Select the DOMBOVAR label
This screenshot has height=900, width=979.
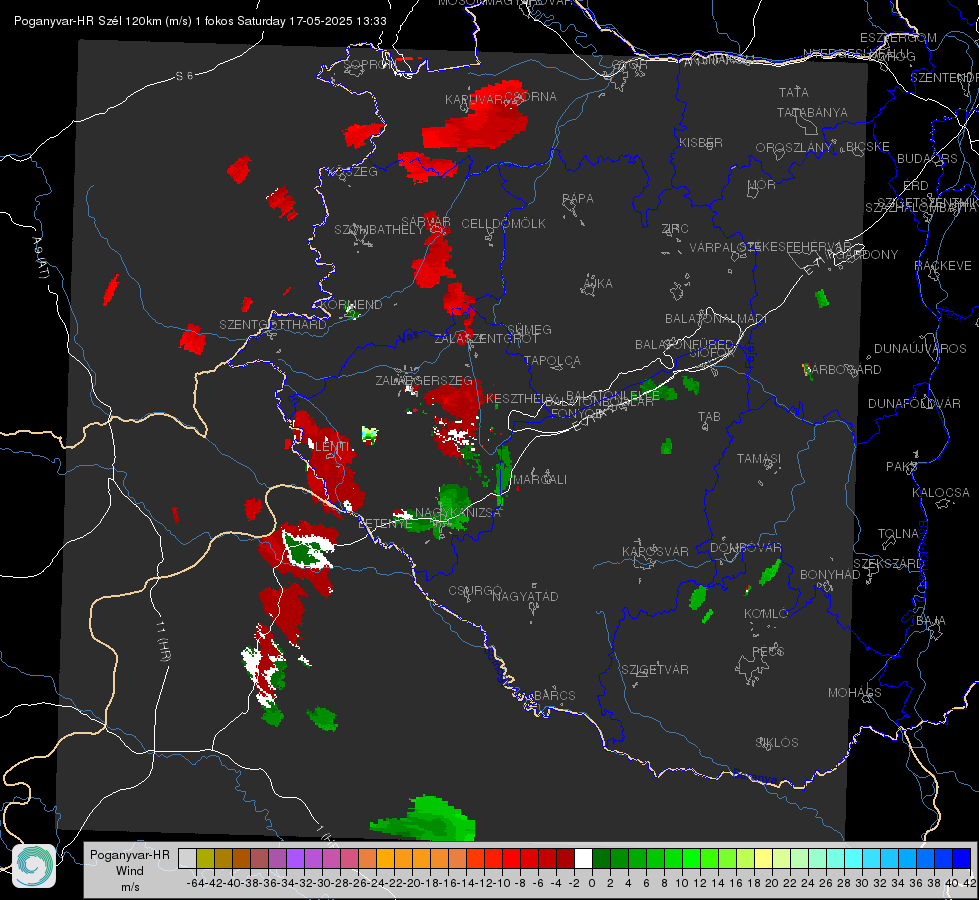745,548
